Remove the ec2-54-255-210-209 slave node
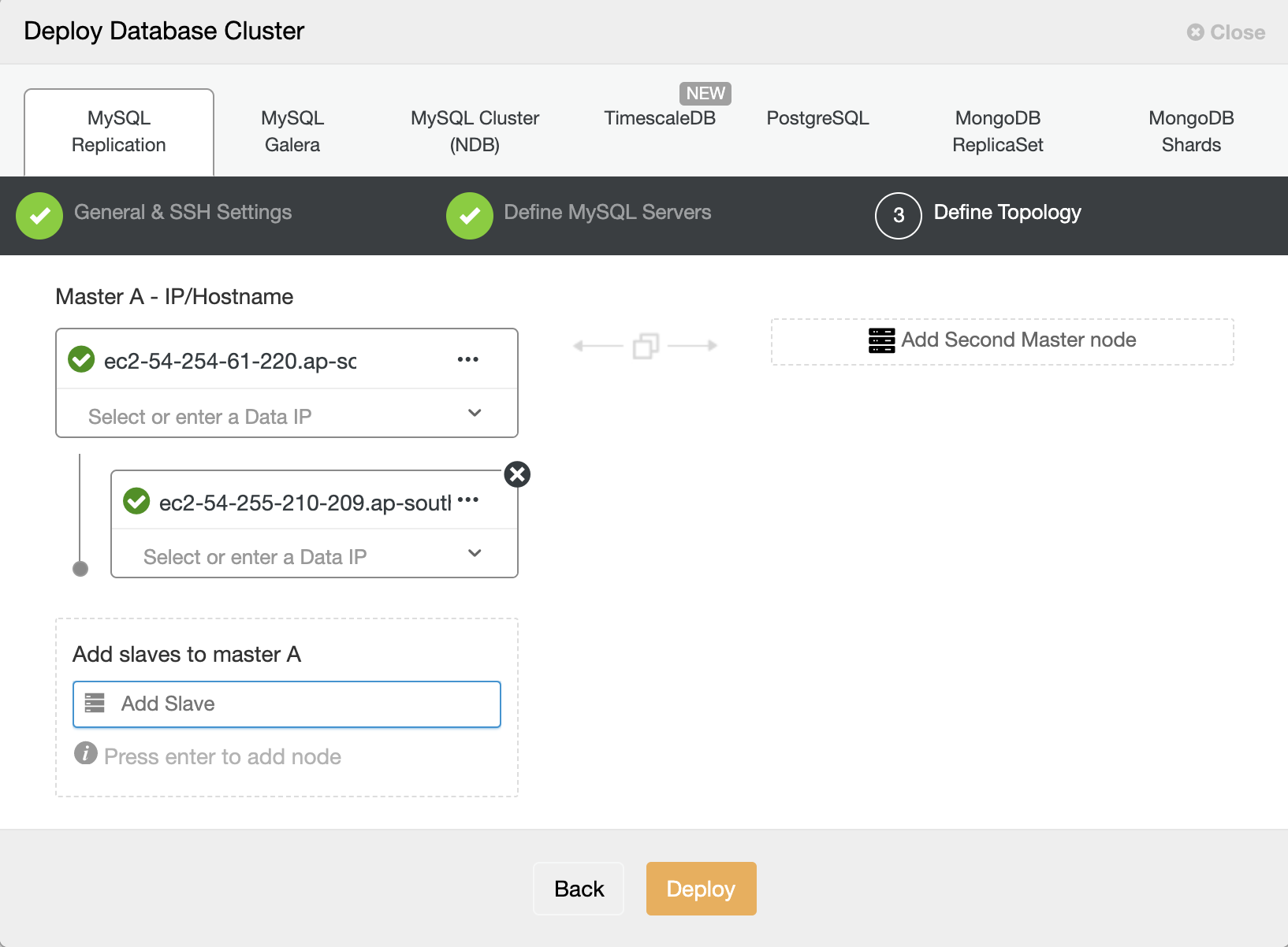This screenshot has height=947, width=1288. [517, 474]
